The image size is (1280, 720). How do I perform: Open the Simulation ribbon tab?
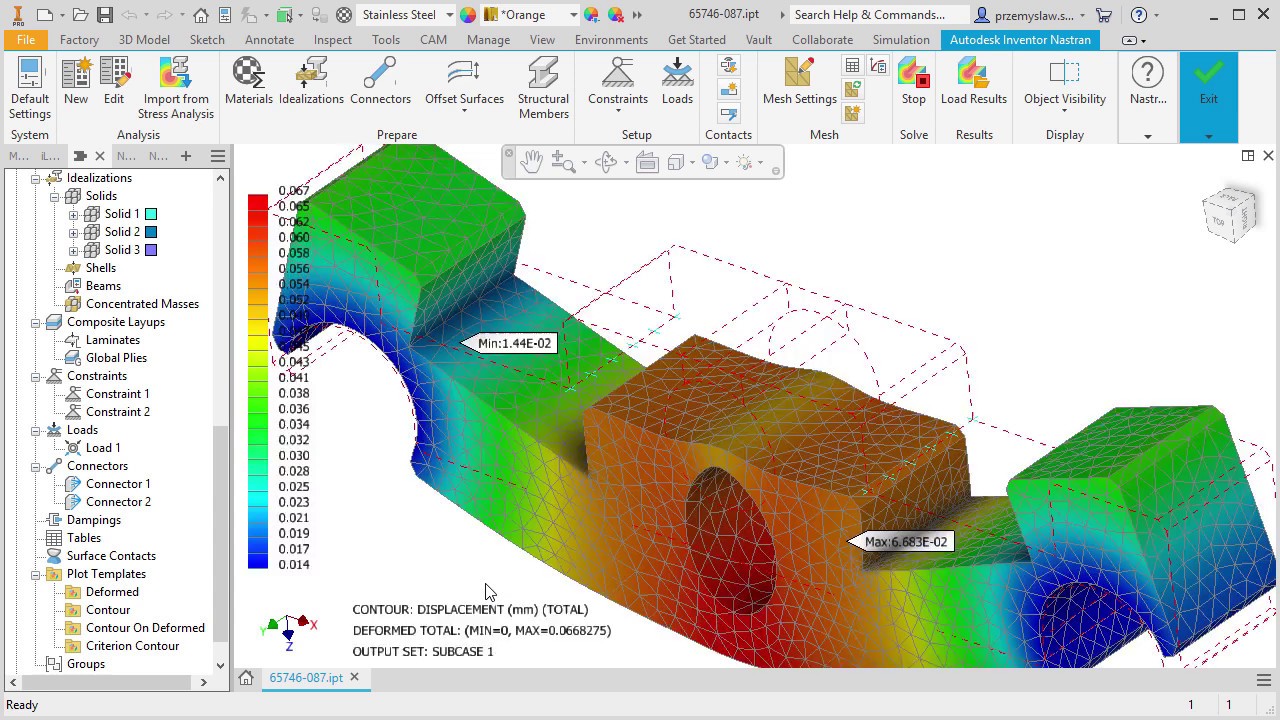click(x=900, y=40)
